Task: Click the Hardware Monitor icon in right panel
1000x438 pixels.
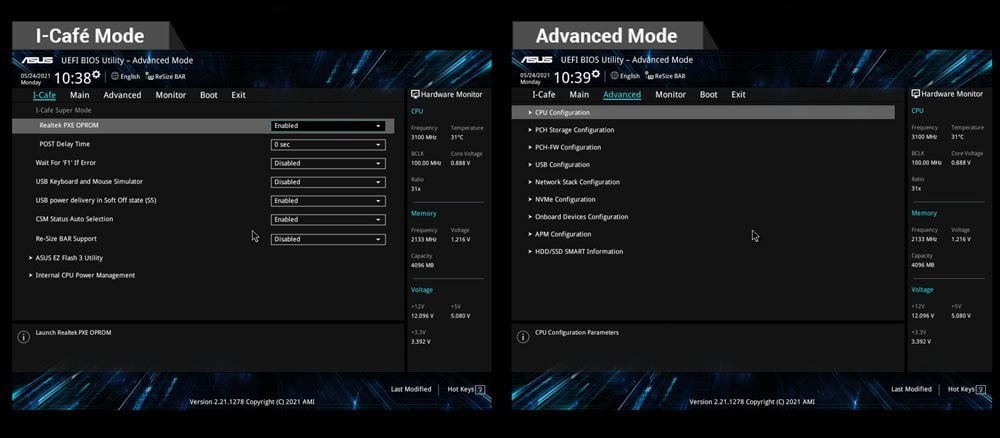Action: [916, 94]
